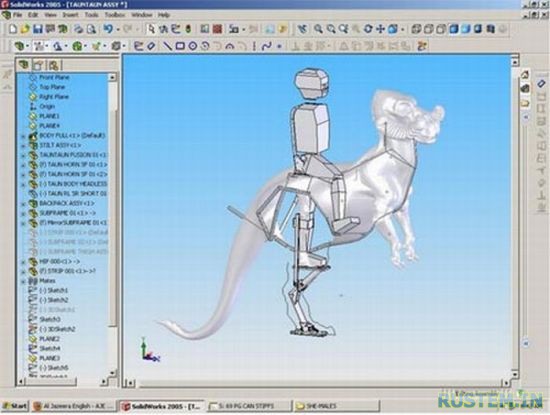Image resolution: width=550 pixels, height=415 pixels.
Task: Switch display to Wireframe mode
Action: point(416,29)
